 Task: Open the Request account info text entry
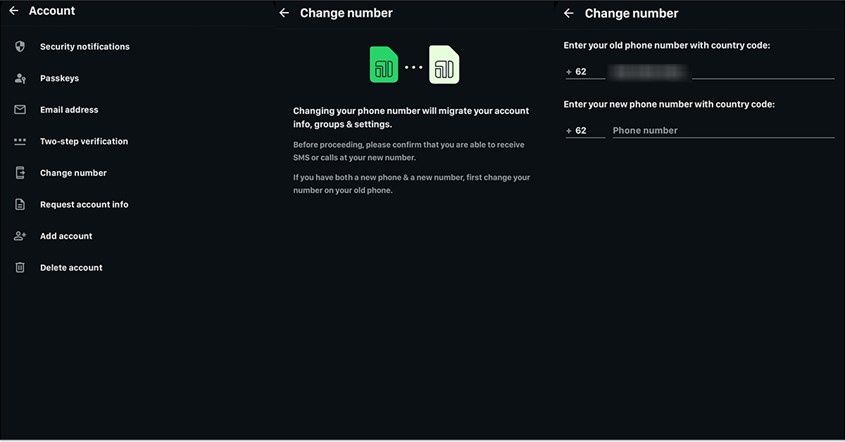[84, 205]
